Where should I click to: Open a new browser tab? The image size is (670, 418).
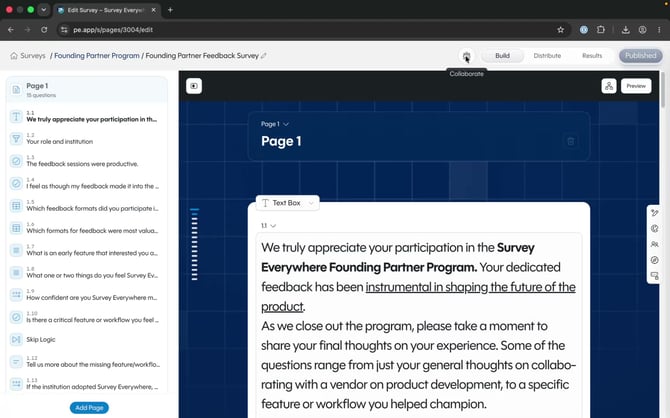point(170,10)
